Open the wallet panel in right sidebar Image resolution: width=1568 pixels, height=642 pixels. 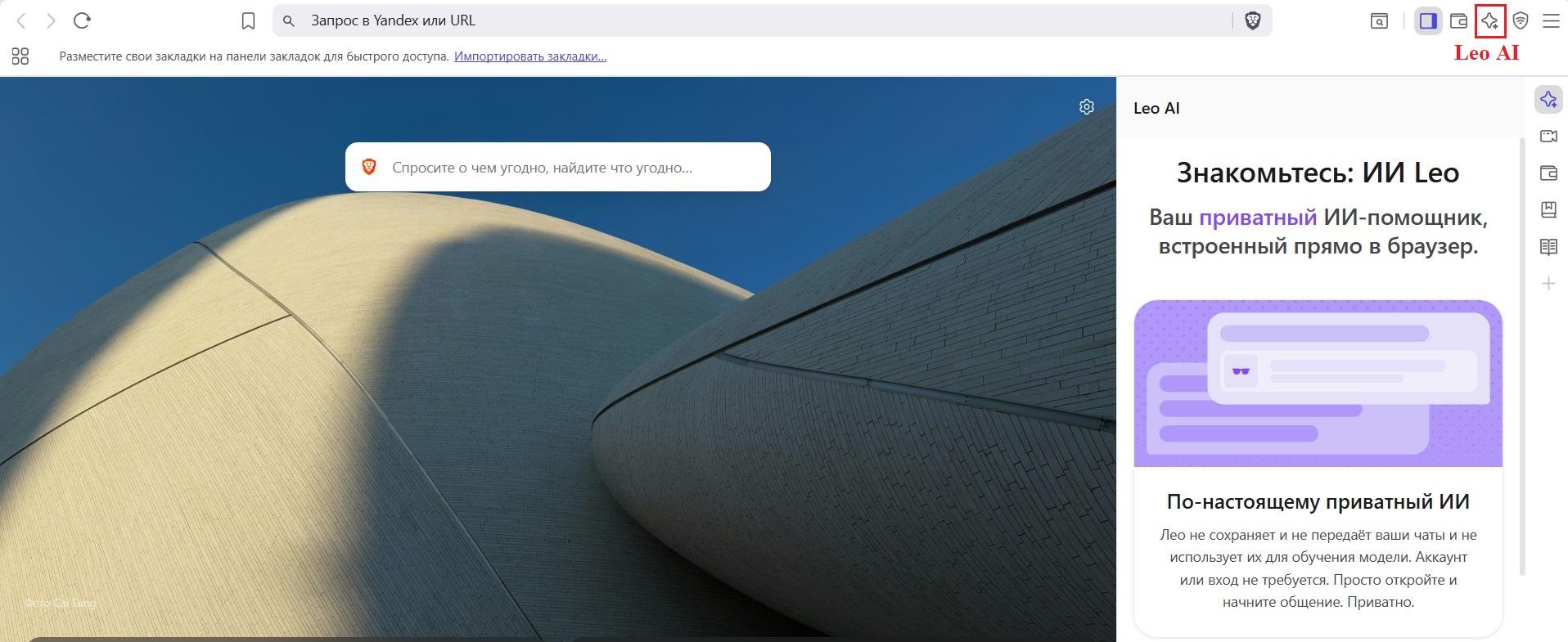click(1548, 173)
